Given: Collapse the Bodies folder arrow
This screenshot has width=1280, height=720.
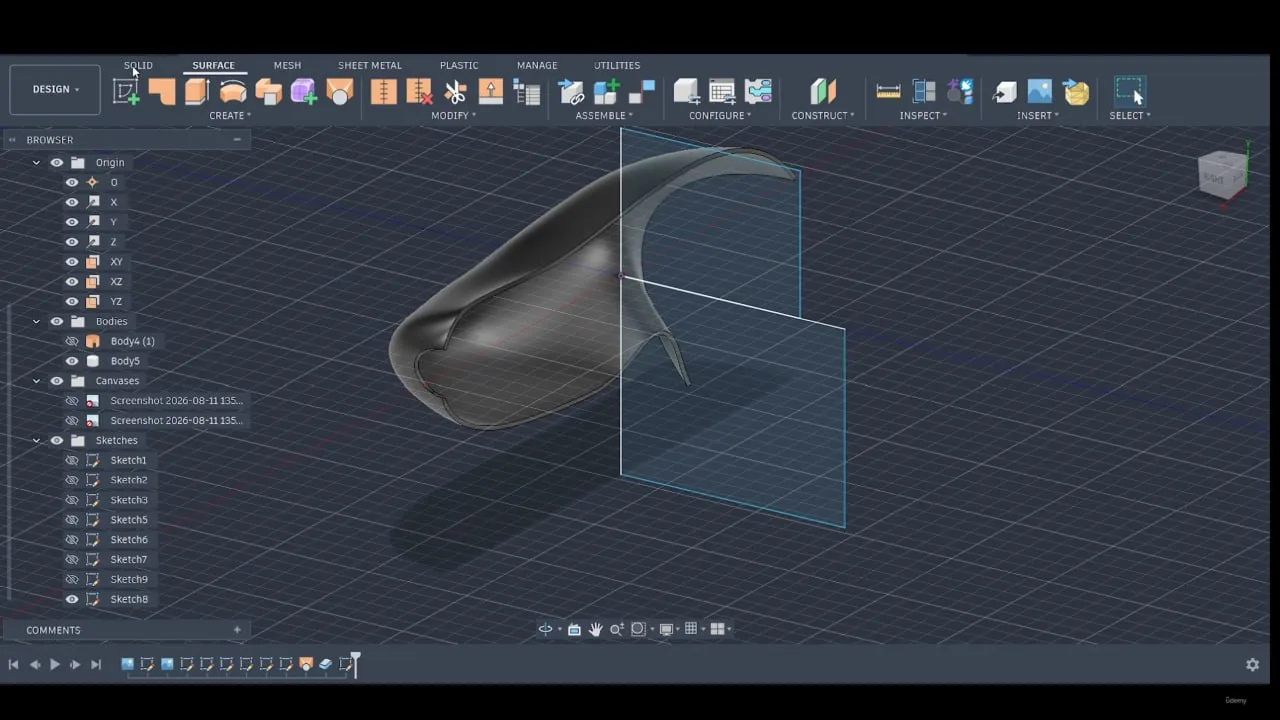Looking at the screenshot, I should pyautogui.click(x=37, y=321).
